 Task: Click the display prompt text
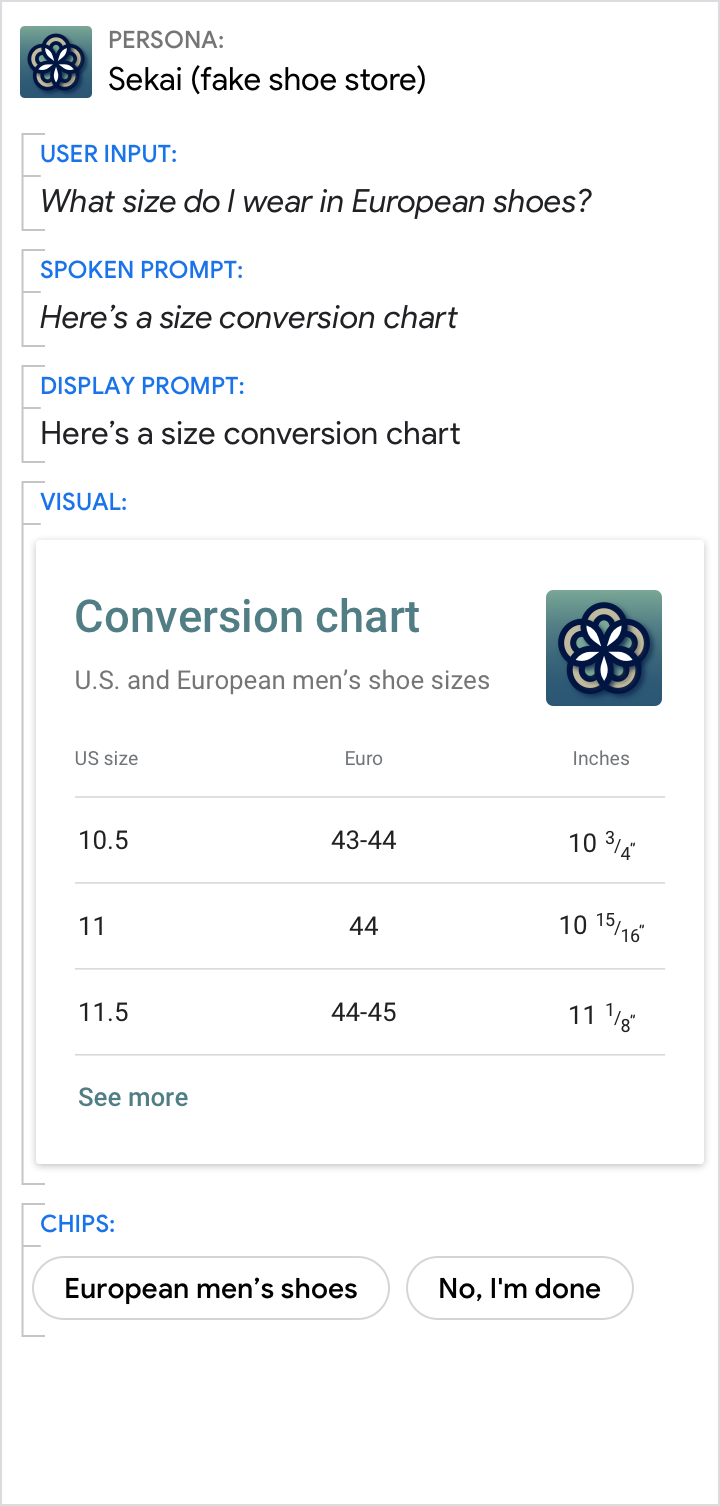click(250, 434)
